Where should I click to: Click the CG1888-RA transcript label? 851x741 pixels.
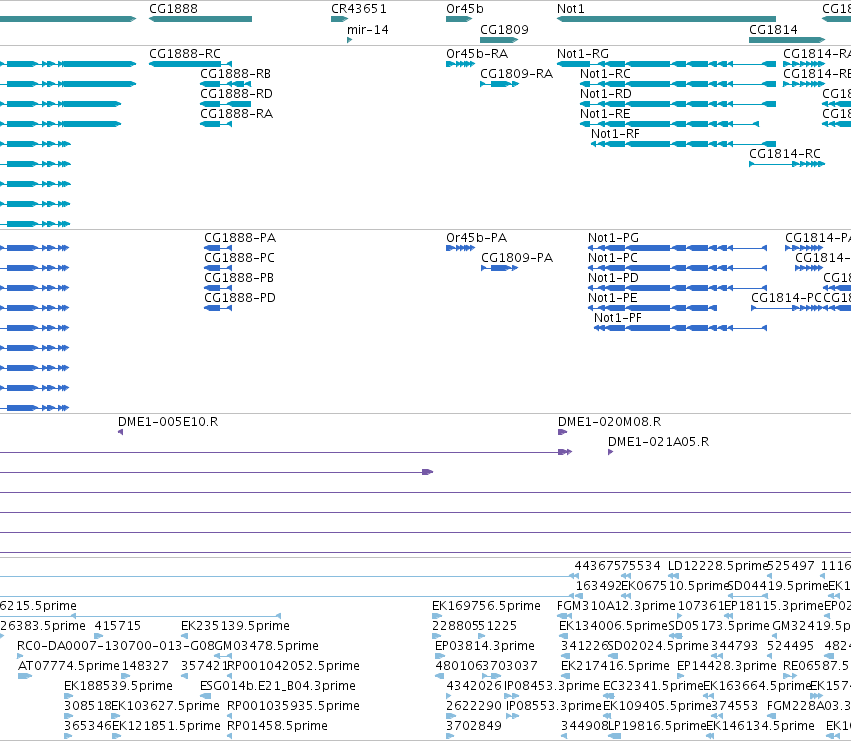(x=237, y=114)
